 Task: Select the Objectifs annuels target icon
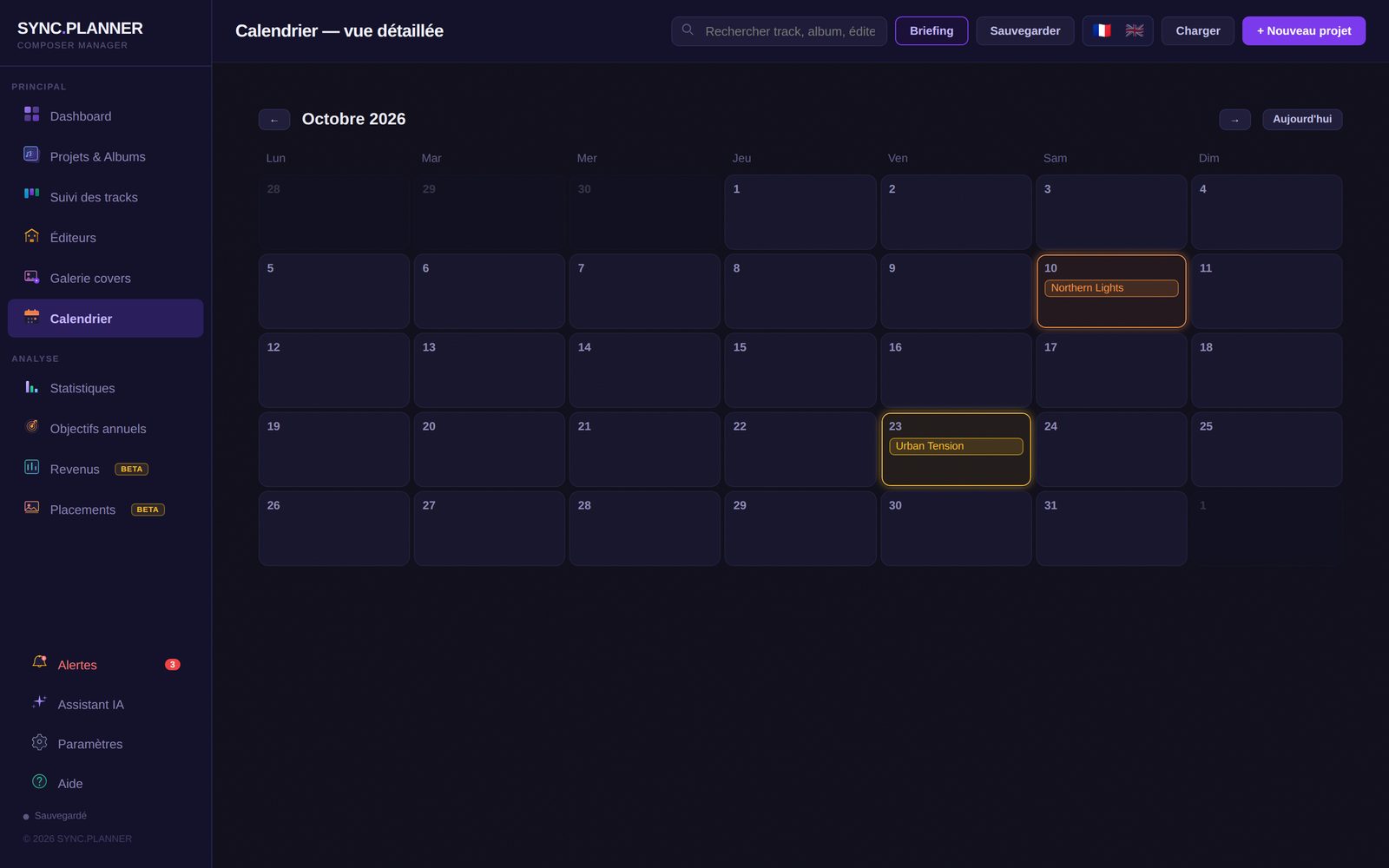coord(31,426)
